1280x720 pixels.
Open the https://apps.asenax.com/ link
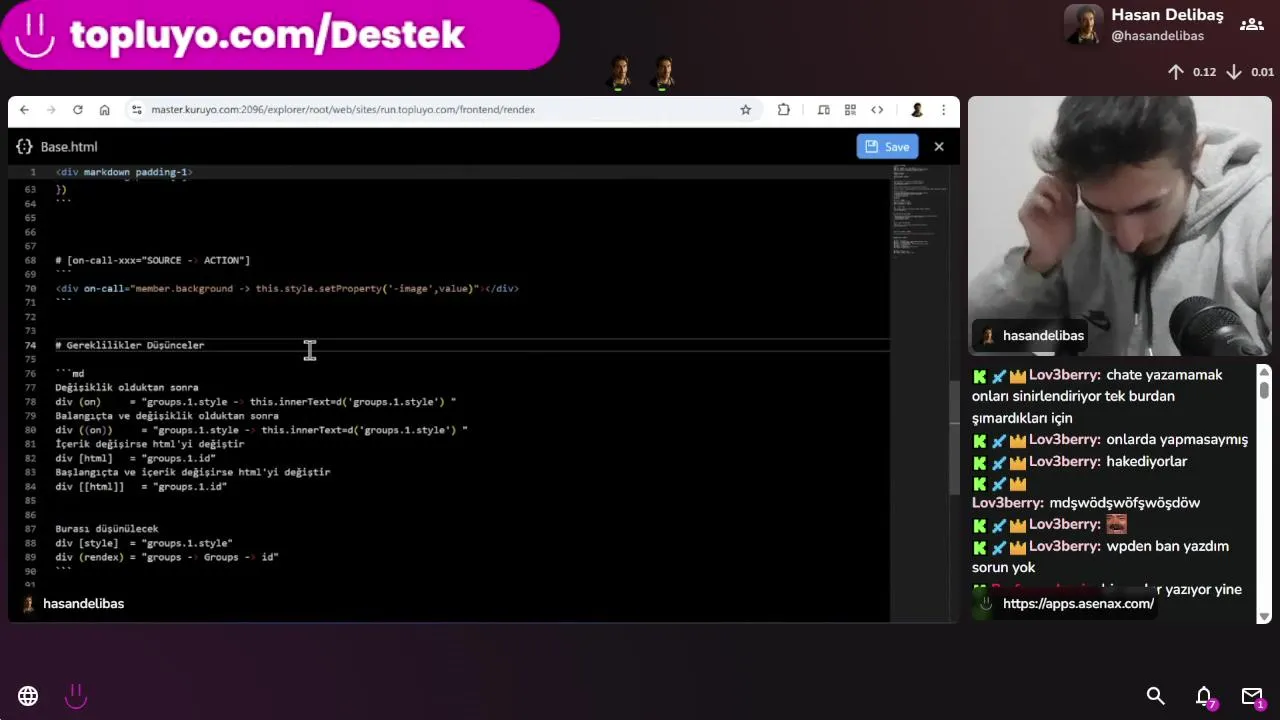(1078, 604)
